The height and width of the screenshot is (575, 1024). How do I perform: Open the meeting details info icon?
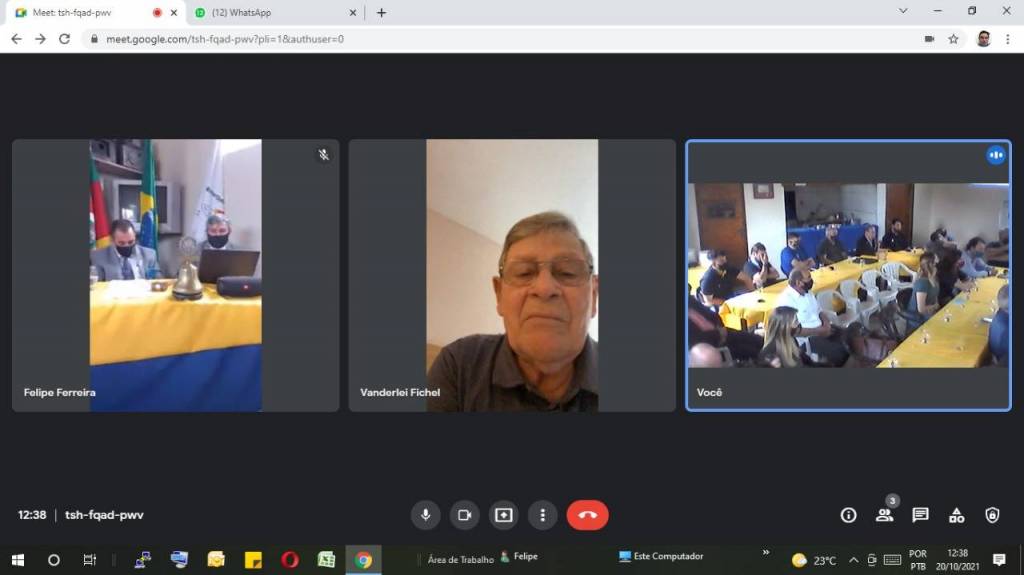tap(848, 515)
